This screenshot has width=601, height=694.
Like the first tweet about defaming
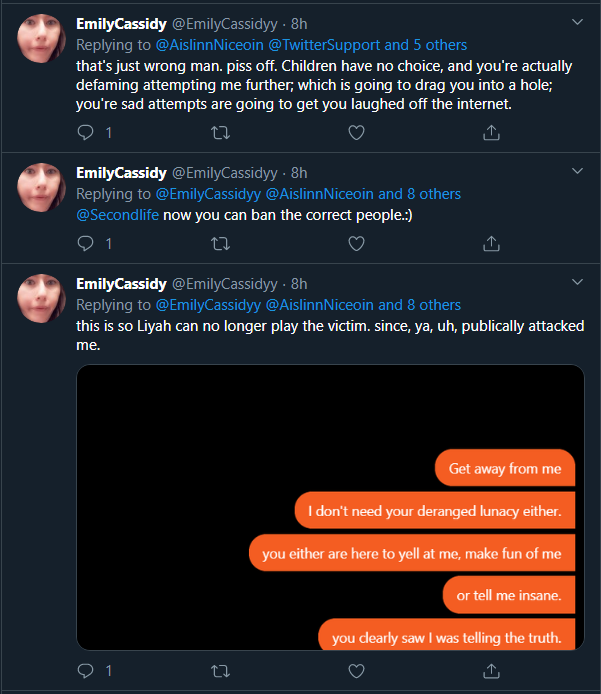click(x=356, y=132)
